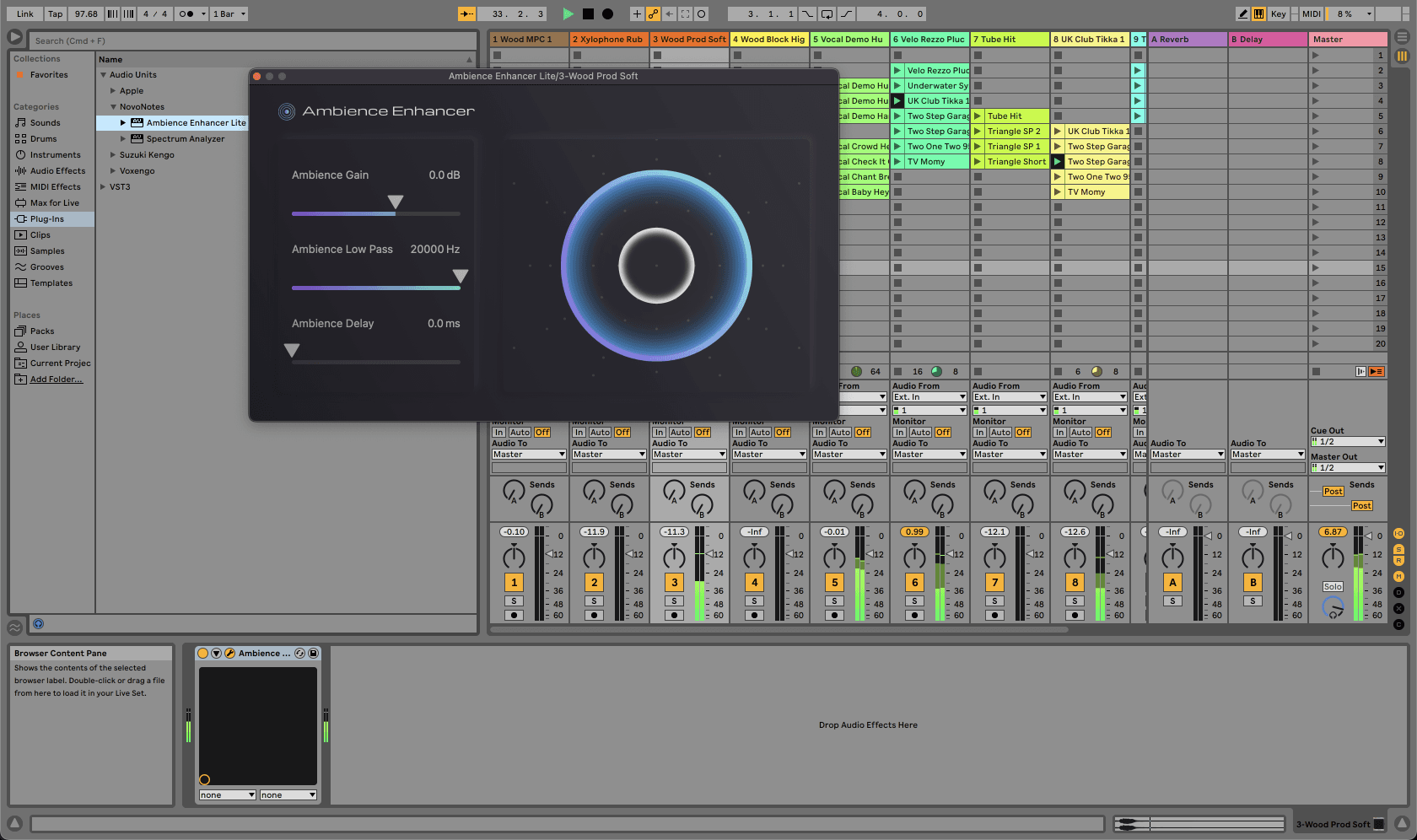Unfold device parameters with triangle button
This screenshot has height=840, width=1417.
point(216,653)
